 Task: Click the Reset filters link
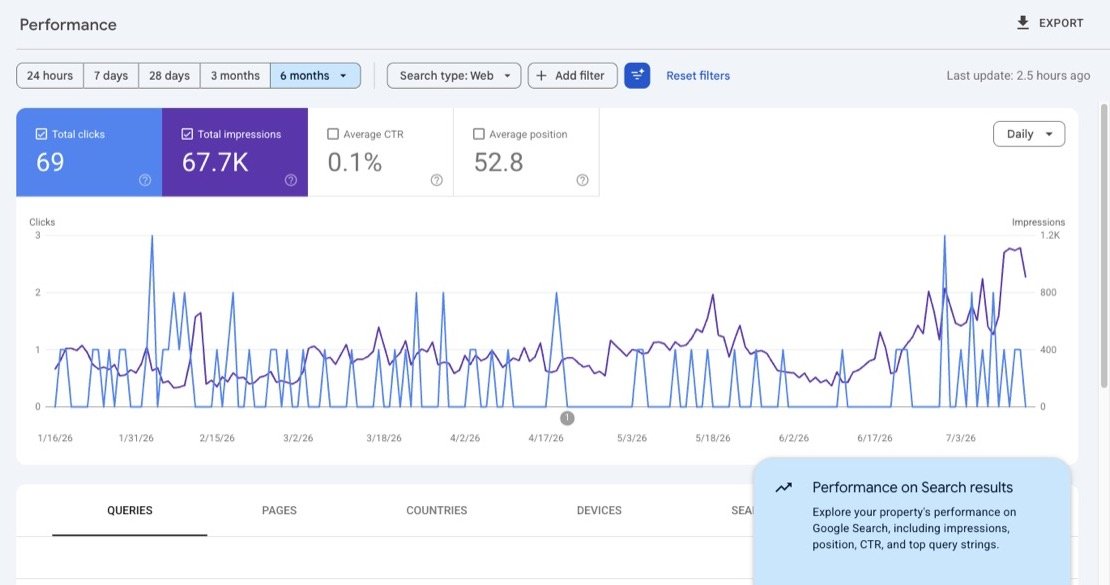(x=697, y=76)
